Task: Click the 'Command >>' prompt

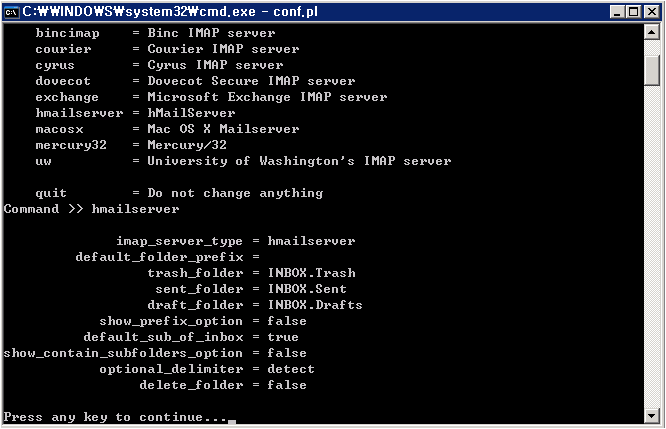Action: 44,209
